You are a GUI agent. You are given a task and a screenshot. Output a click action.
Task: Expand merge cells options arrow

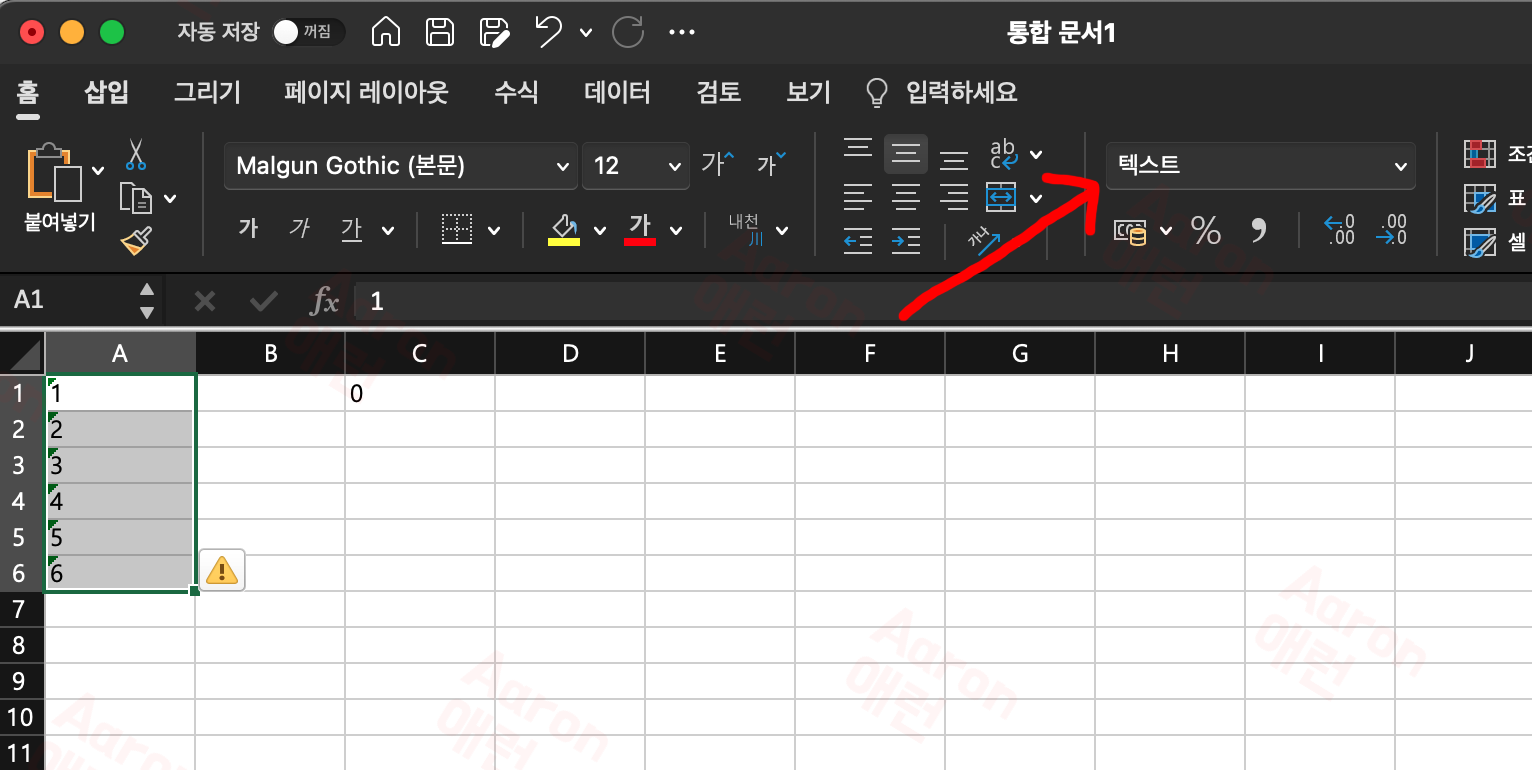click(x=1036, y=198)
